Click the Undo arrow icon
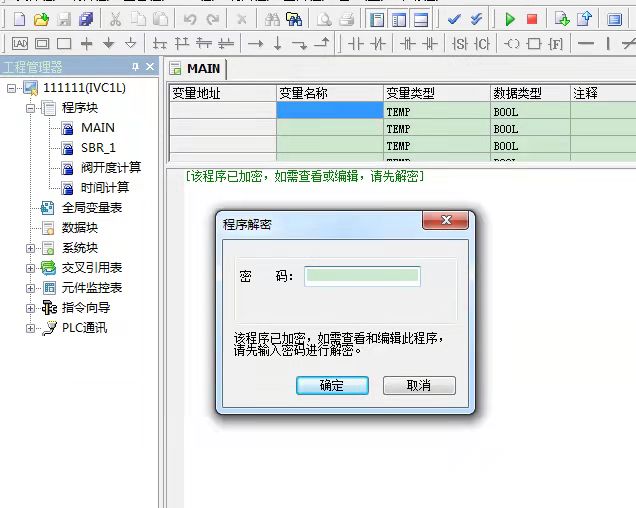 190,19
